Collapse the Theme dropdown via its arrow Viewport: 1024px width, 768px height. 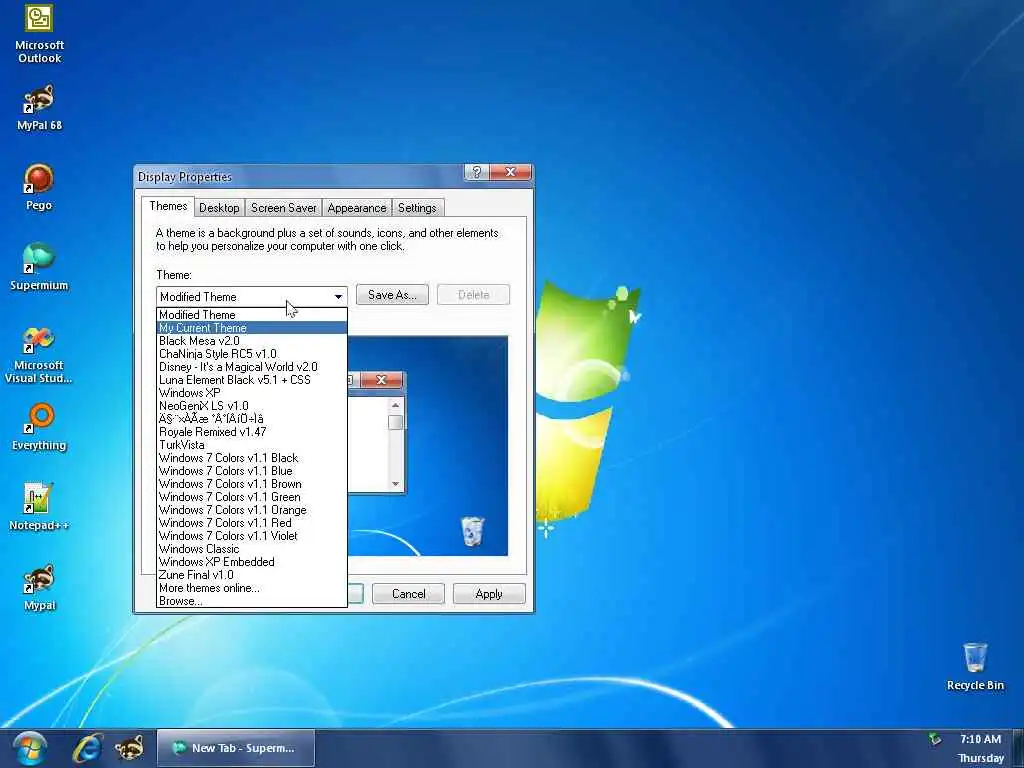point(338,296)
